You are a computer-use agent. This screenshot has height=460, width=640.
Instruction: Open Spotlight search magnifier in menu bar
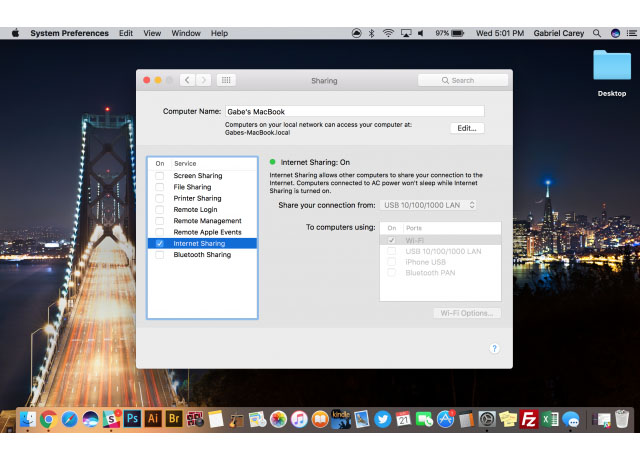pos(597,33)
